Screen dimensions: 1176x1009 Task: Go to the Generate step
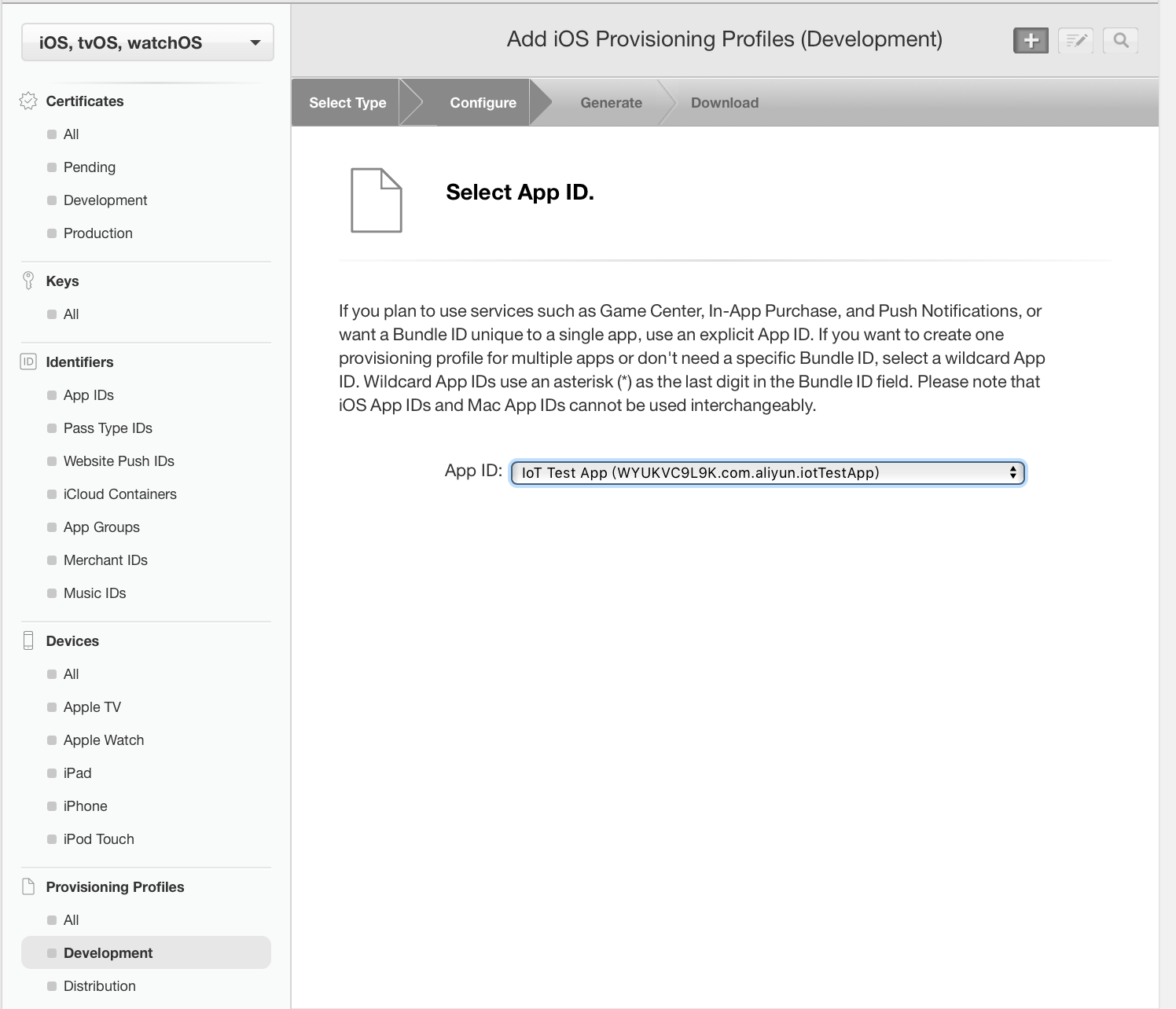[x=611, y=102]
